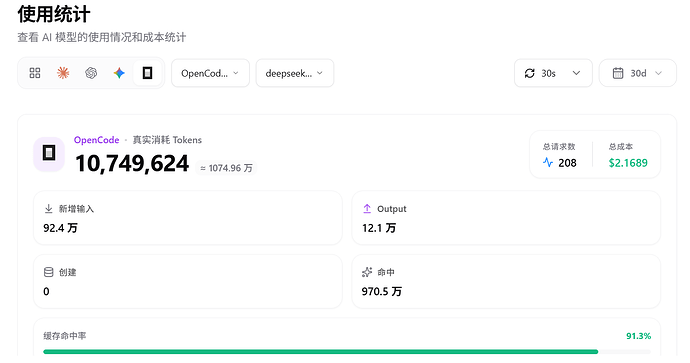Screen dimensions: 690x363
Task: Click the green cache hit rate bar
Action: coord(320,352)
